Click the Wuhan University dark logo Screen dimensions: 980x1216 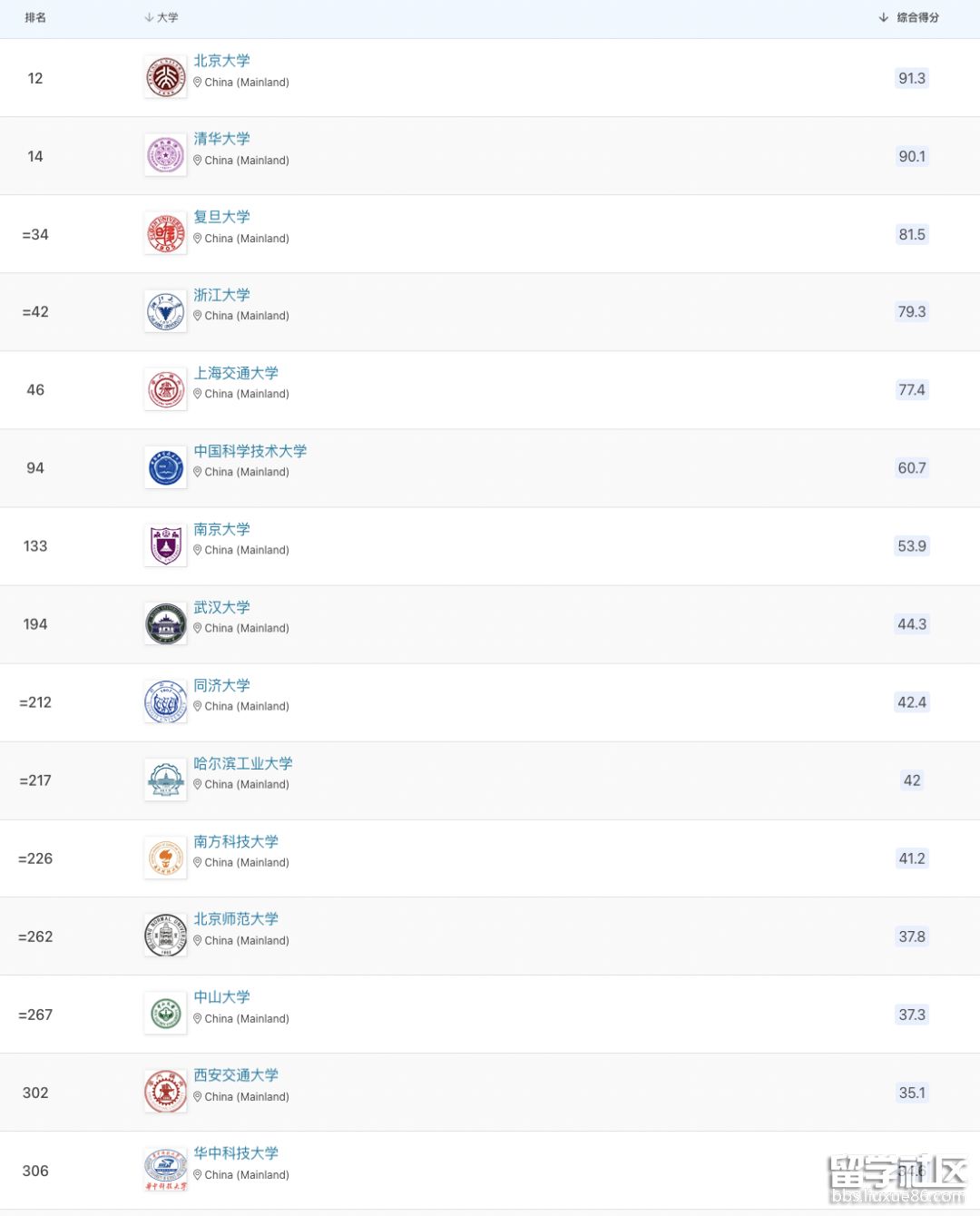(x=166, y=624)
